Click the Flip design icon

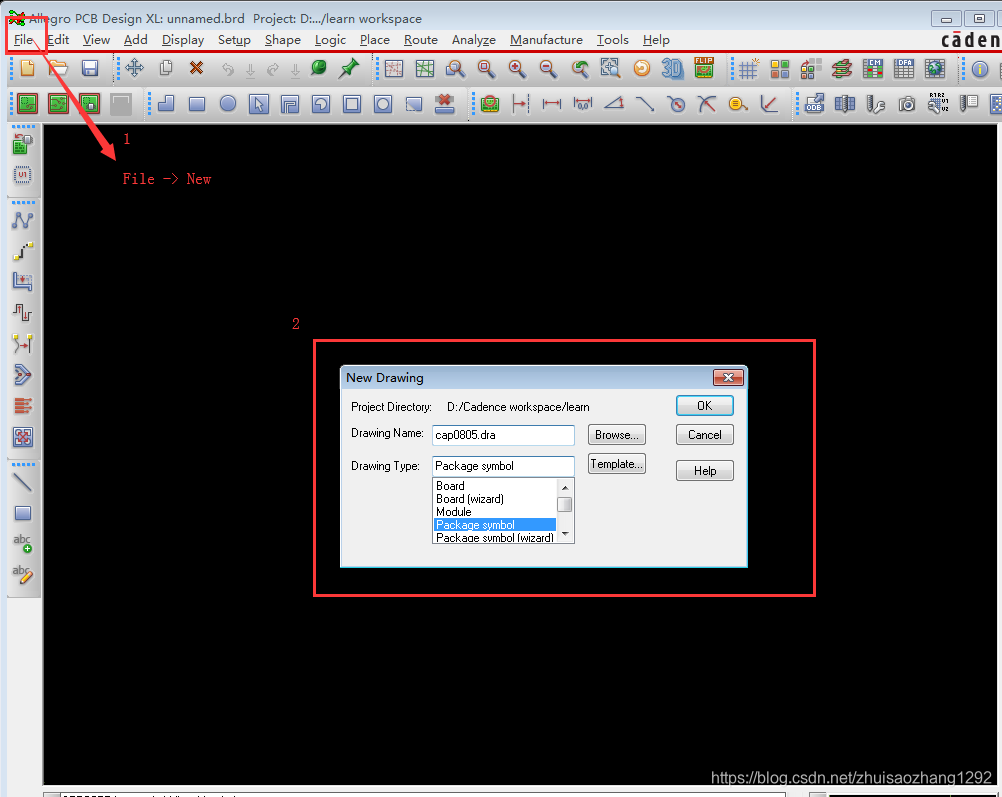704,68
